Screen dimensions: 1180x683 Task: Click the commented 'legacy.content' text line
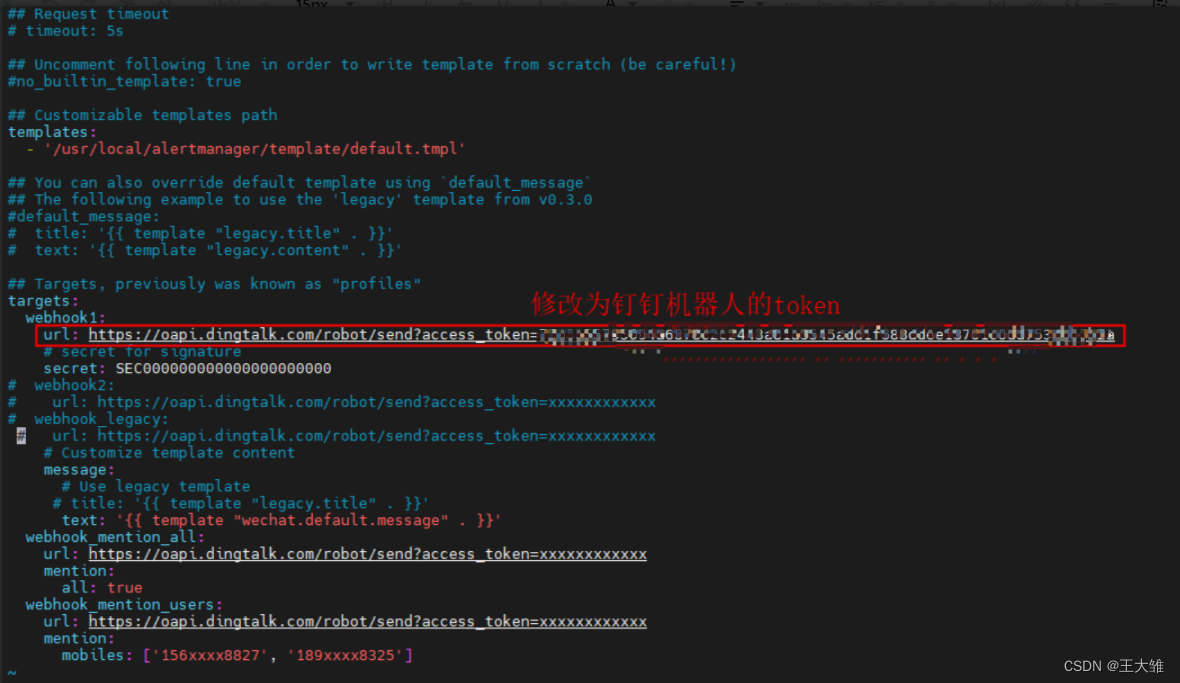(205, 250)
